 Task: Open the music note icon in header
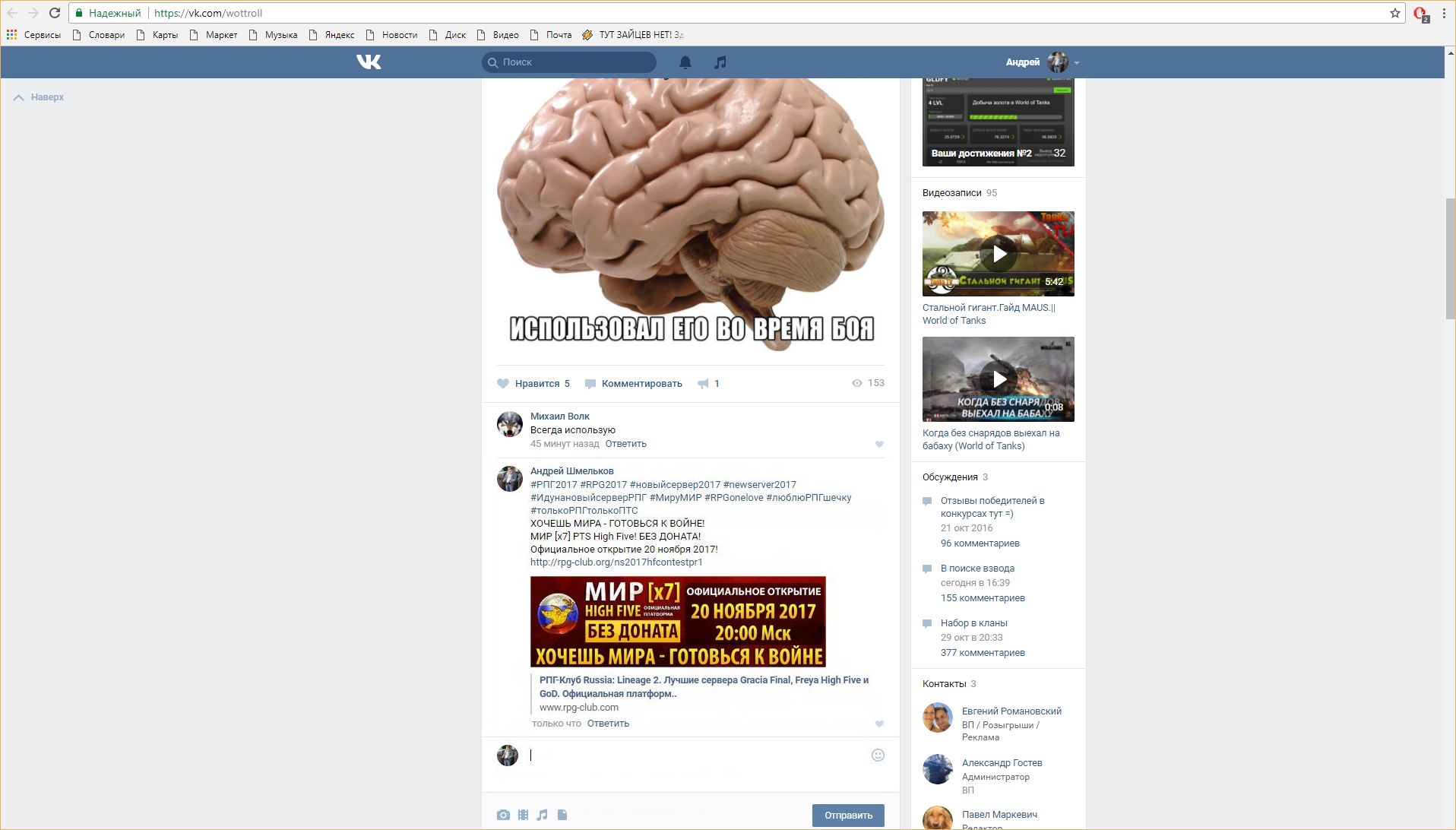720,62
